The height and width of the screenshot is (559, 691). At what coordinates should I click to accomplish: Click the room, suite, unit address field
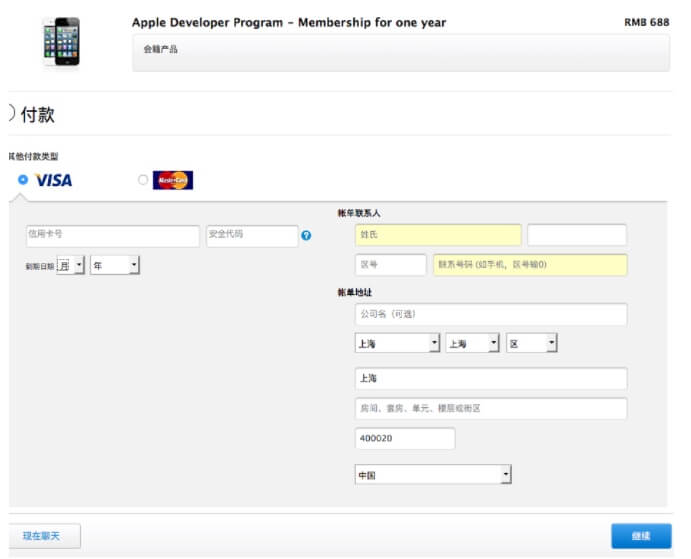(x=491, y=409)
